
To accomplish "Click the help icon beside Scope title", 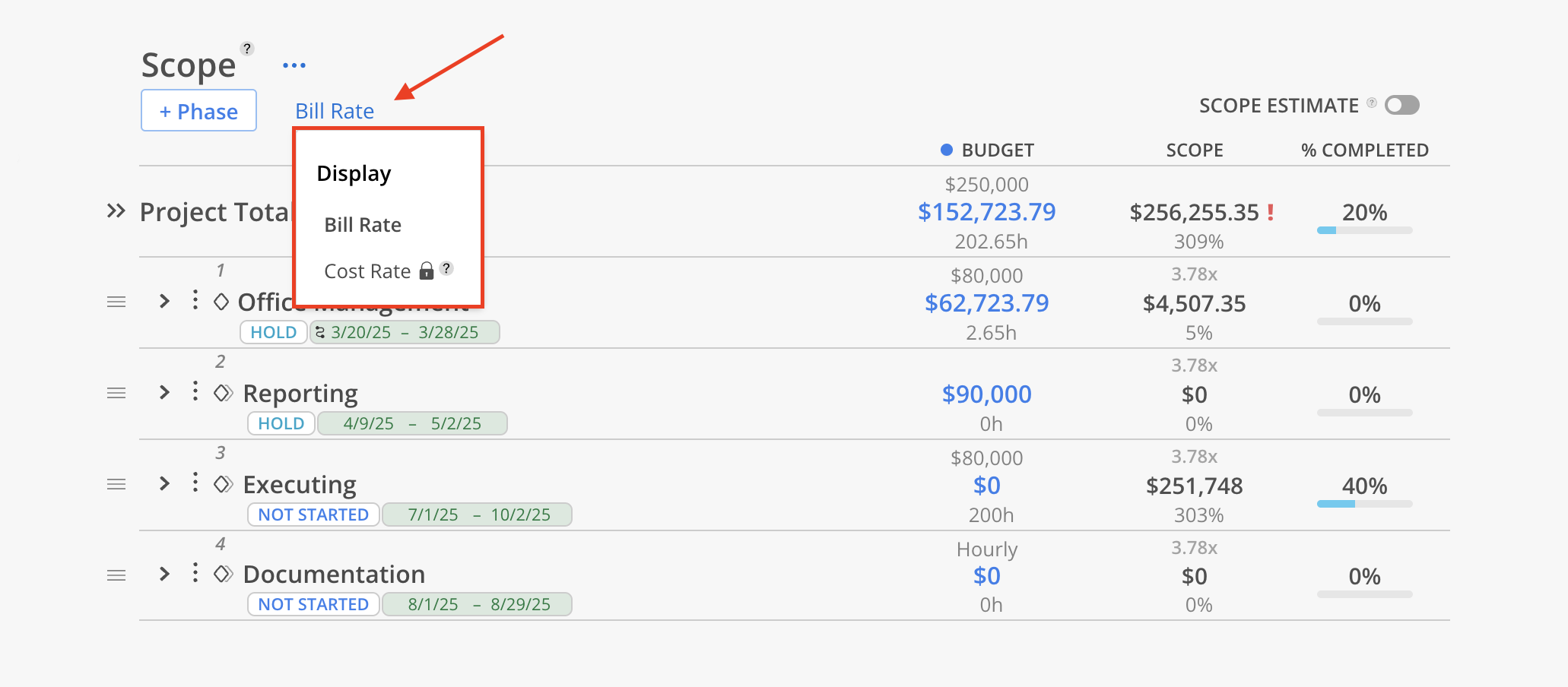I will (247, 49).
